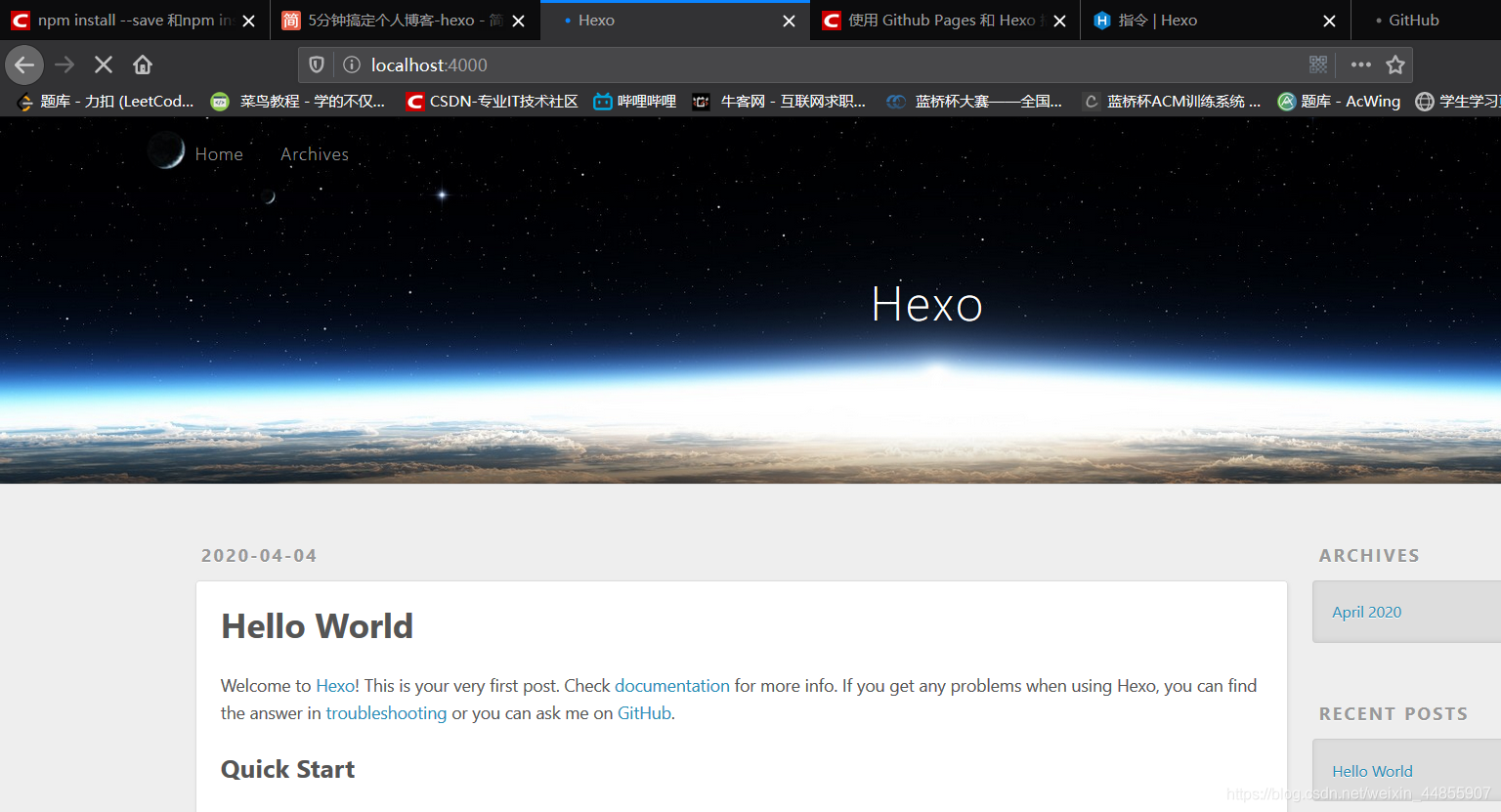1501x812 pixels.
Task: Open page actions three-dots menu
Action: (1361, 64)
